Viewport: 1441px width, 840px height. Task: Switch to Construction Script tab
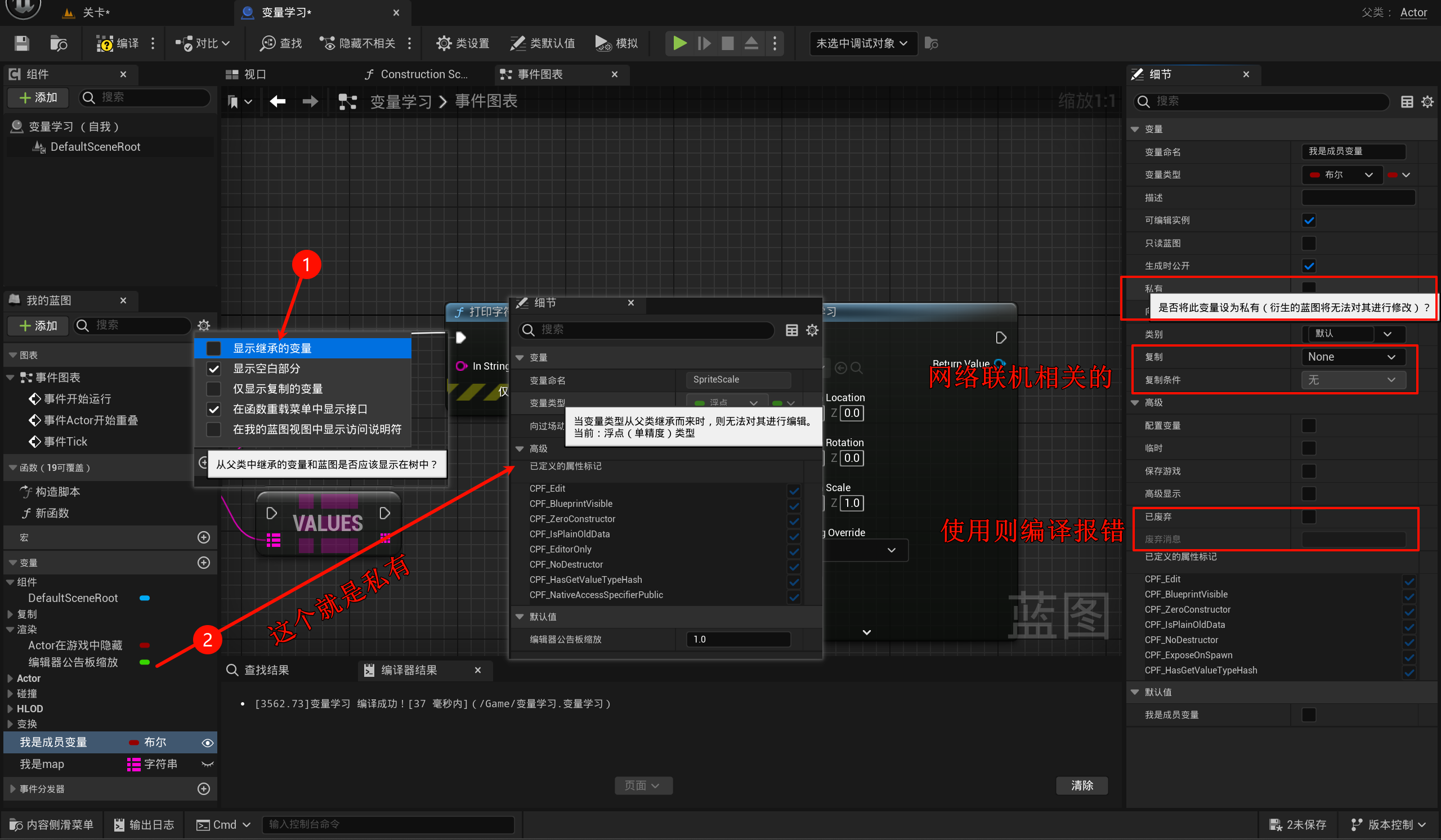pyautogui.click(x=418, y=74)
